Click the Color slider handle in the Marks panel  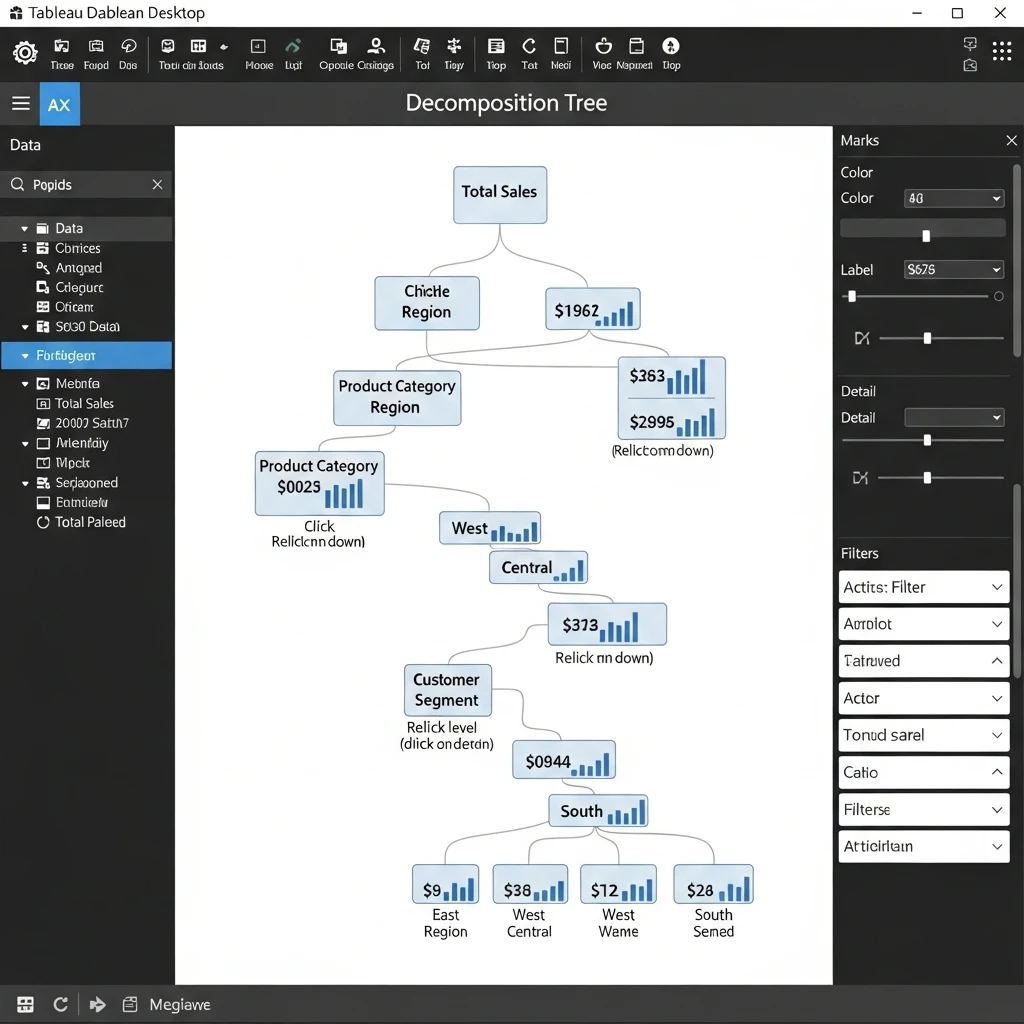click(925, 237)
